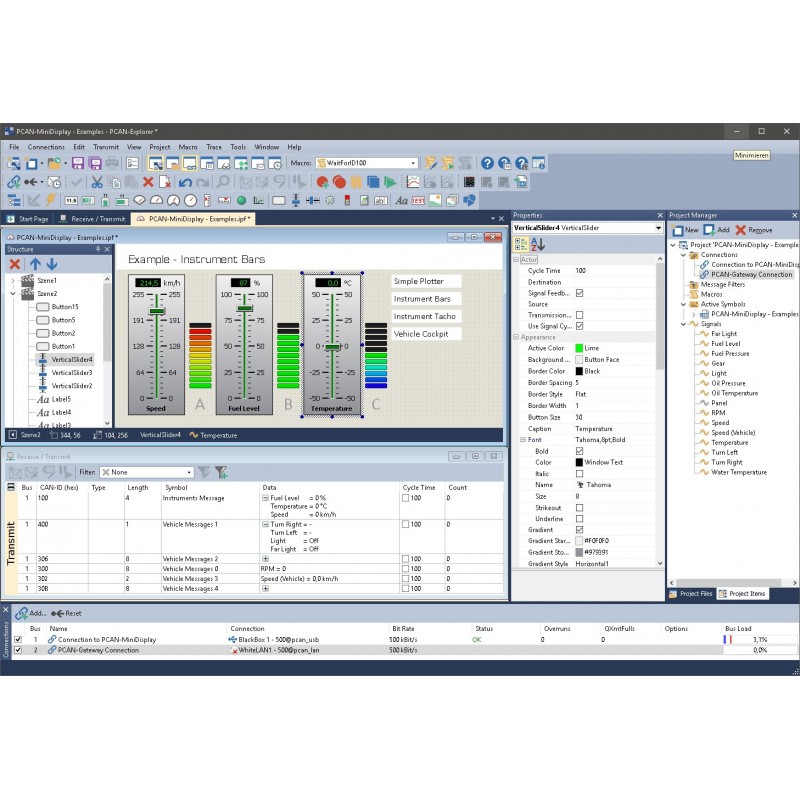Click the blue Help question mark icon
800x800 pixels.
[x=487, y=163]
